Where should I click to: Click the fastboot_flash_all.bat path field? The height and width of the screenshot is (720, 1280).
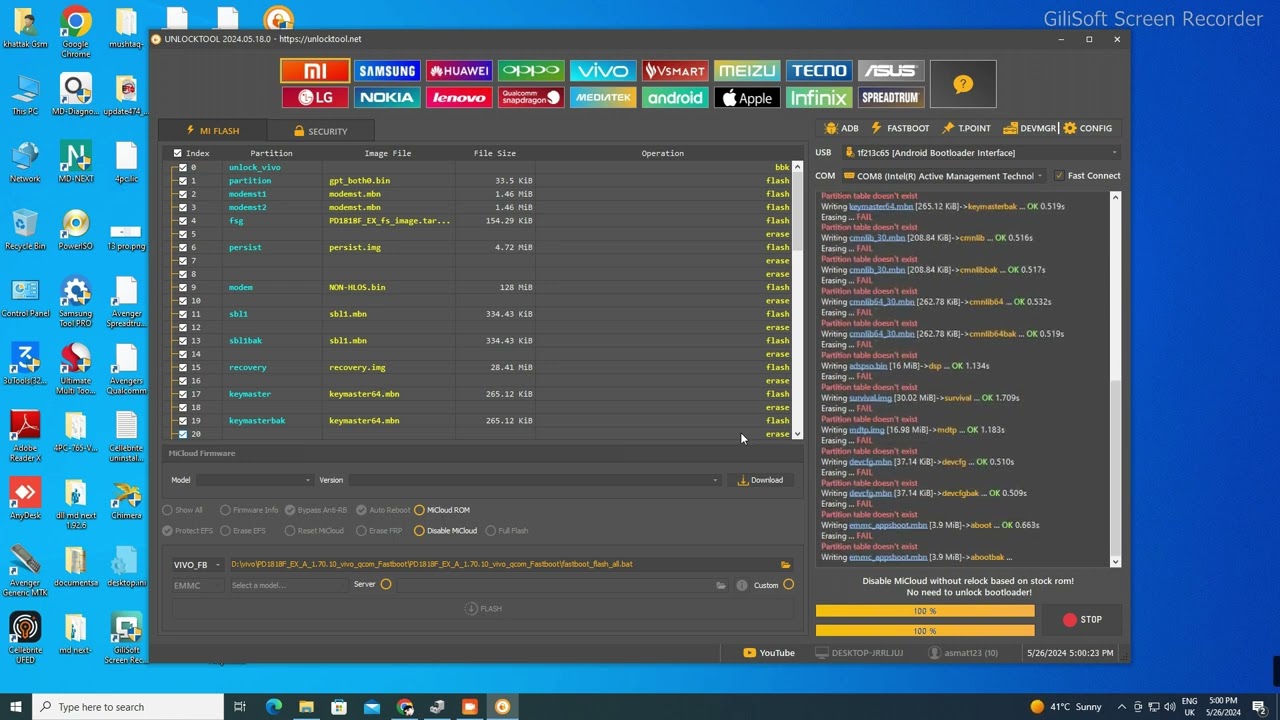pos(503,565)
